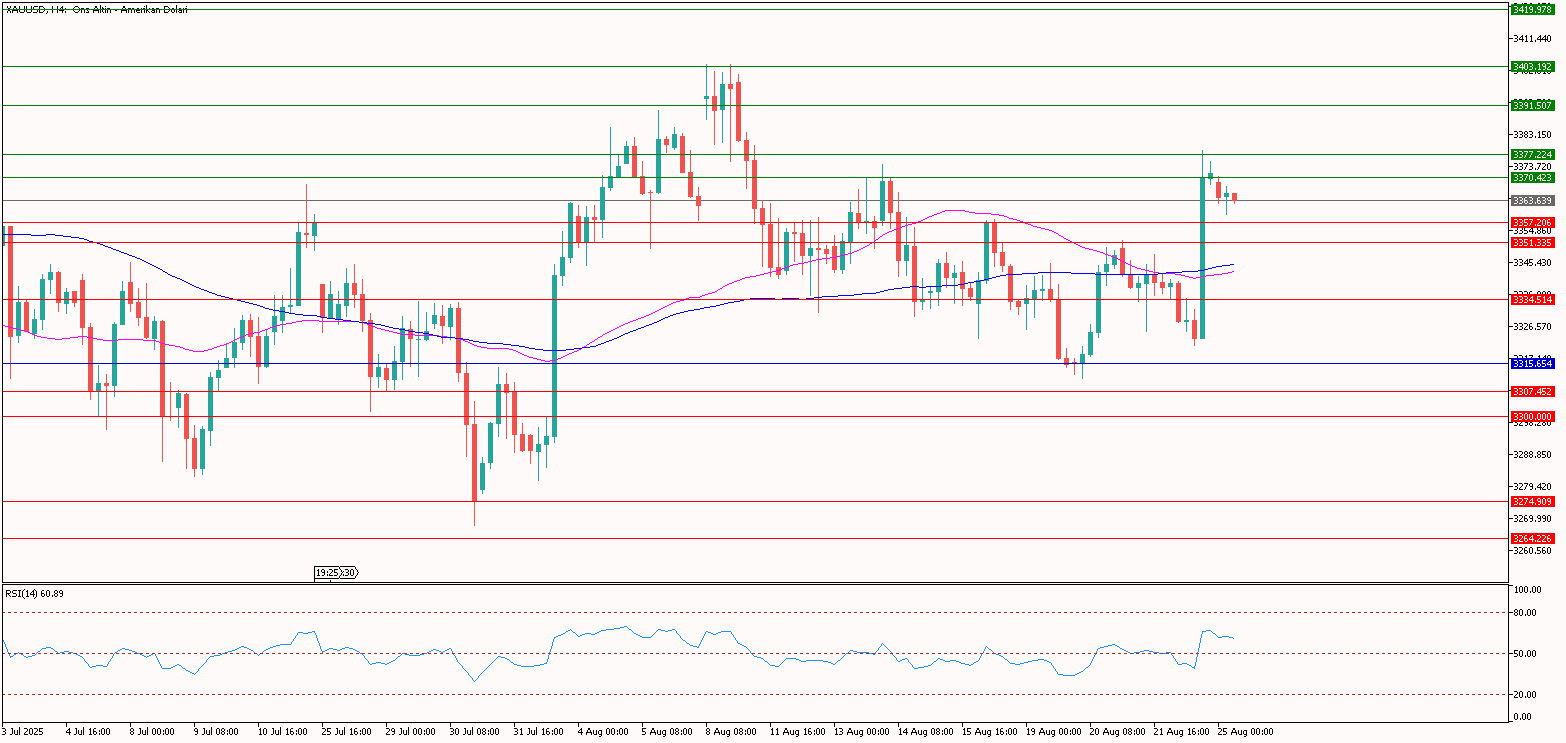Click the 15 Aug 16:00 time label
The width and height of the screenshot is (1566, 743).
[x=988, y=732]
